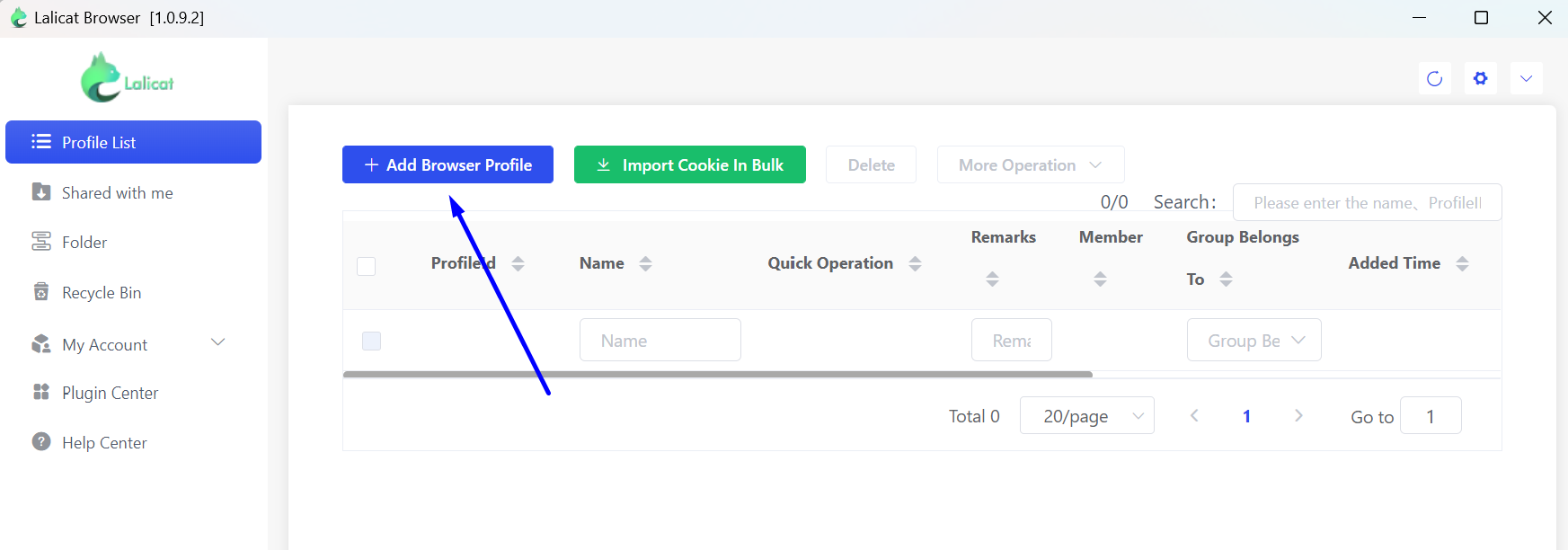The width and height of the screenshot is (1568, 550).
Task: Open the 20/page size dropdown
Action: (1086, 416)
